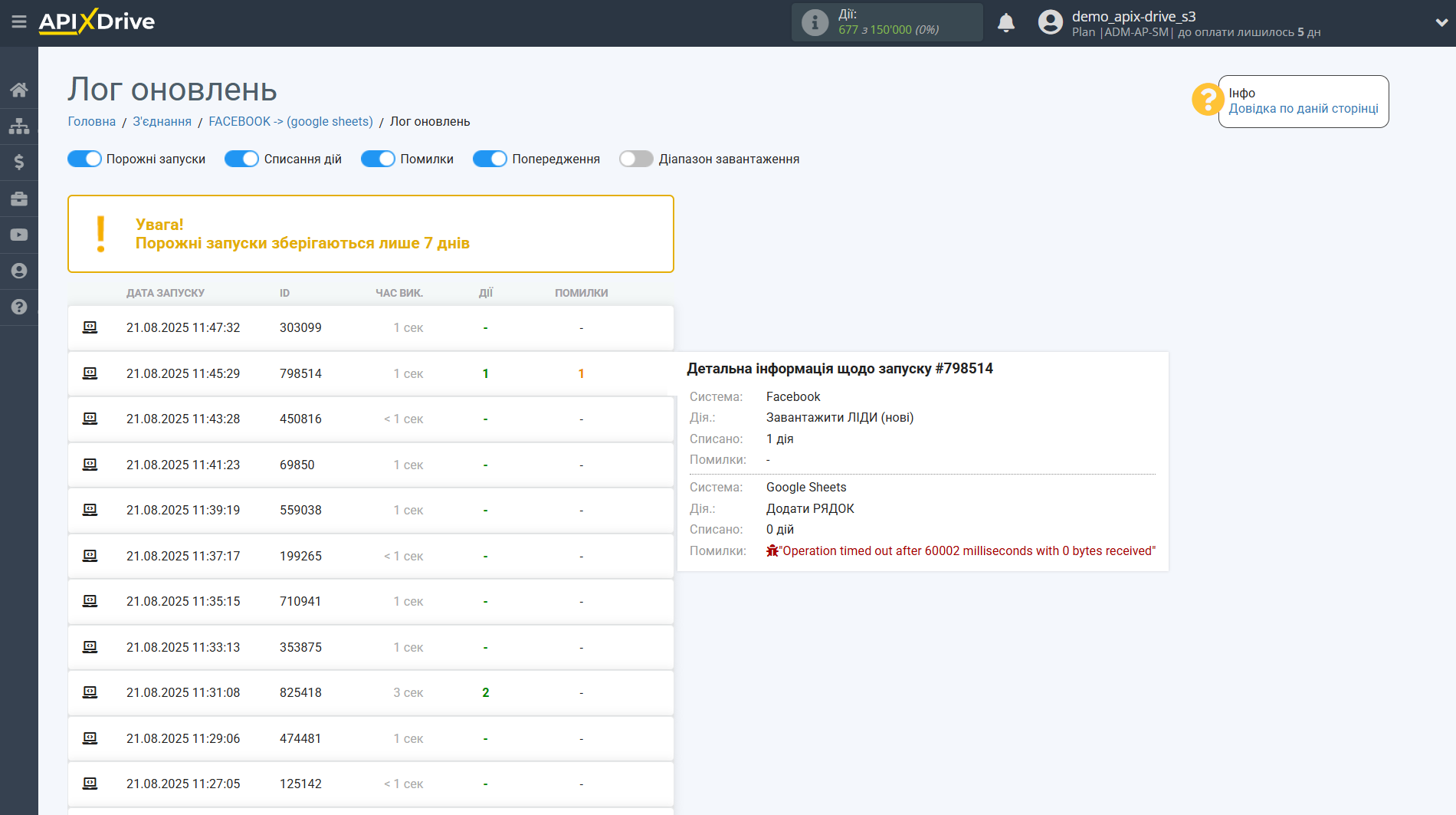The height and width of the screenshot is (815, 1456).
Task: Expand the account dropdown chevron
Action: coord(1441,23)
